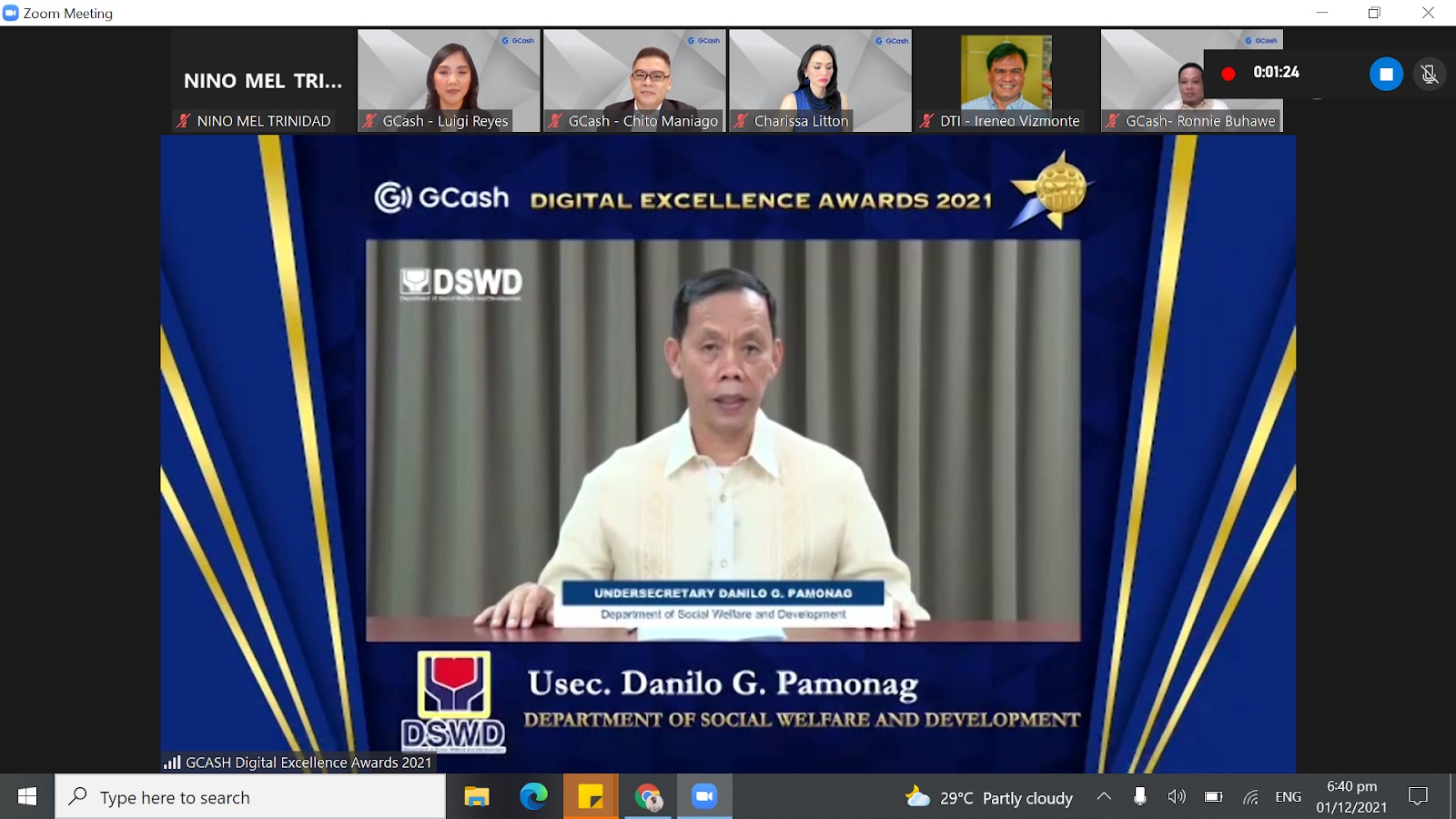Open Sticky Notes from the taskbar
The height and width of the screenshot is (819, 1456).
(591, 797)
